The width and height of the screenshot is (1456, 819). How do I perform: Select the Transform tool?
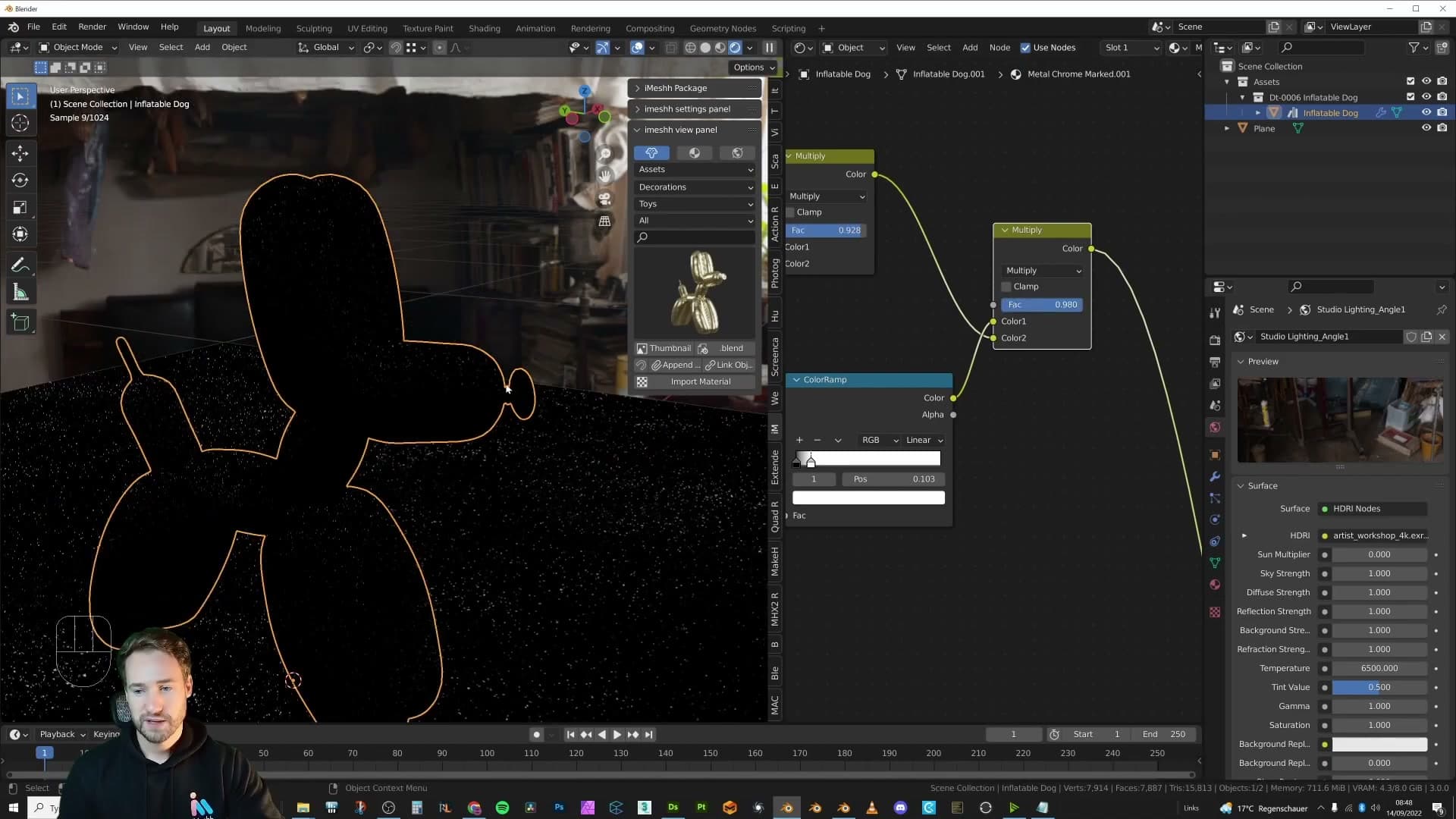click(x=20, y=234)
